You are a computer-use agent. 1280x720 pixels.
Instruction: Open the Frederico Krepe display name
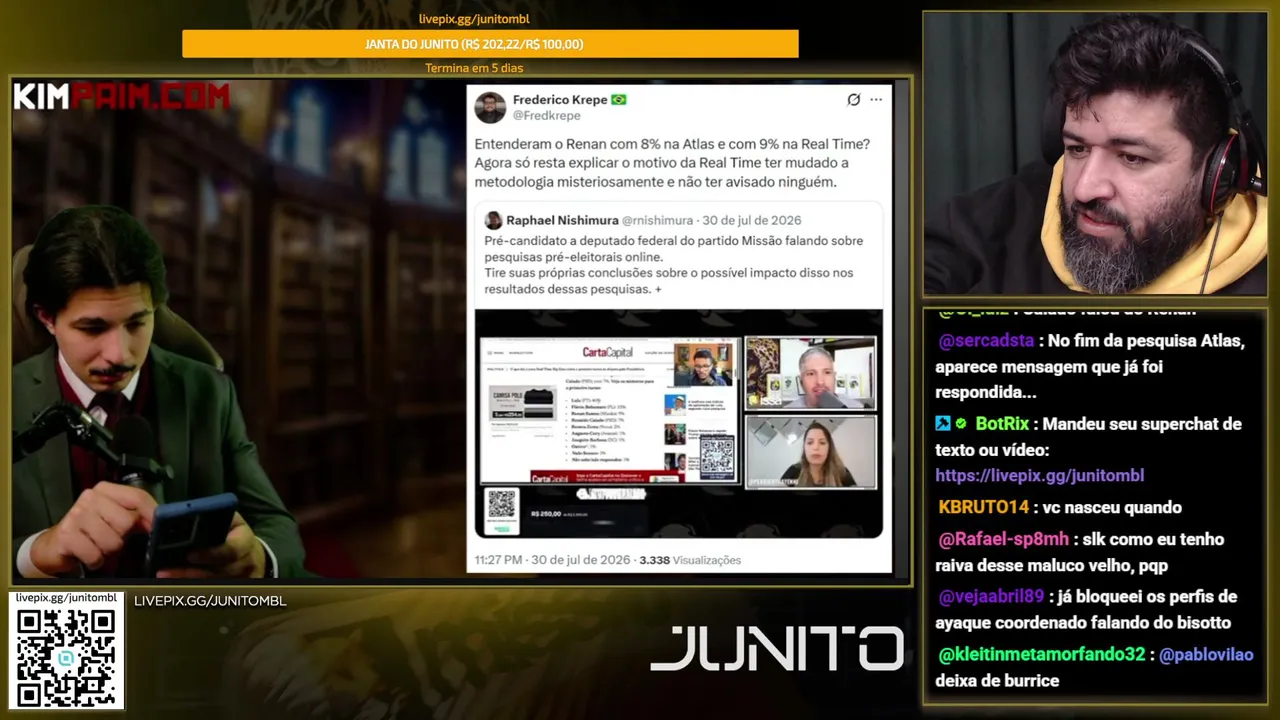click(559, 100)
